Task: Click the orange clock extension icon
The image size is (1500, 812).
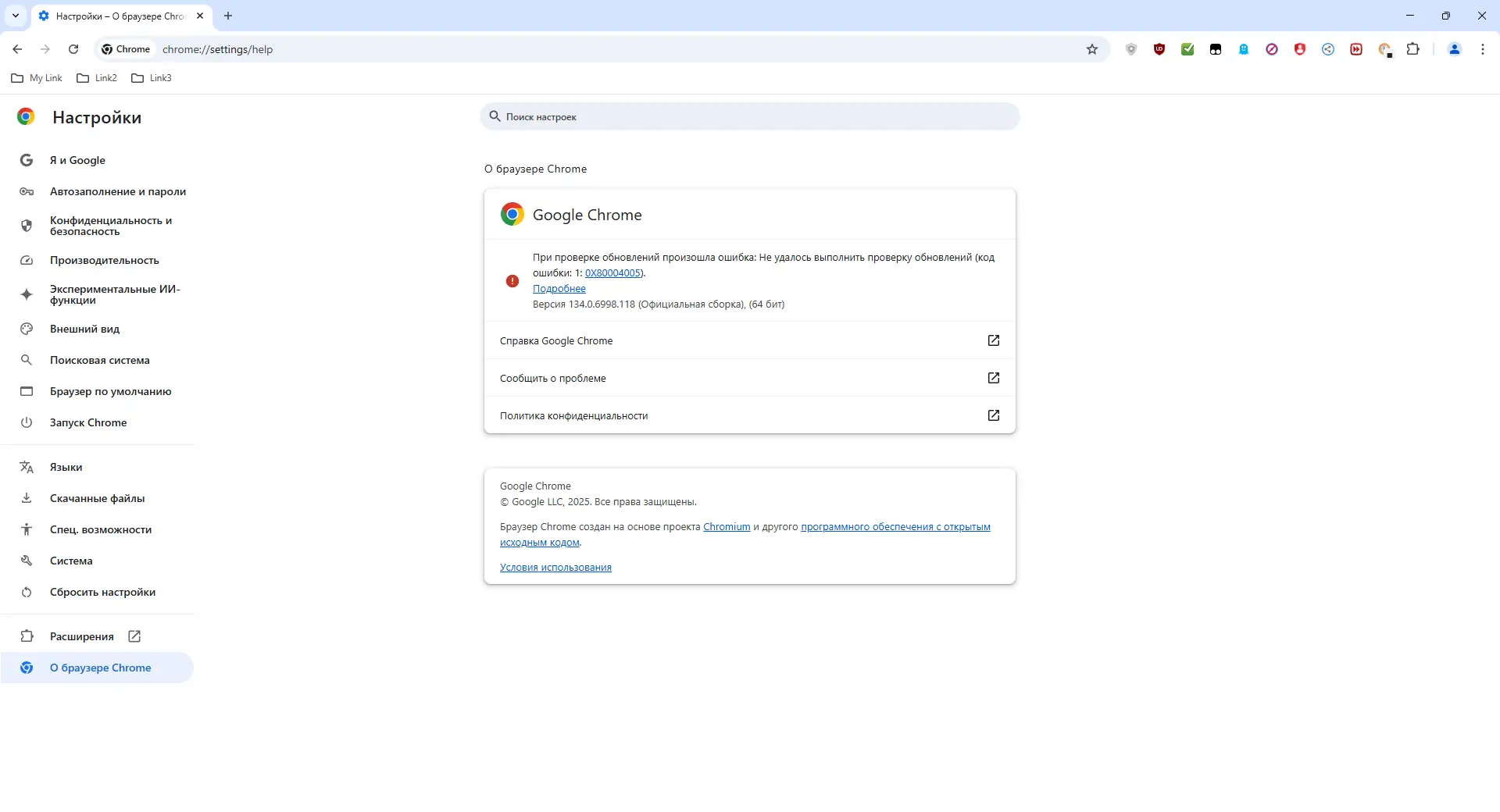Action: pos(1385,50)
